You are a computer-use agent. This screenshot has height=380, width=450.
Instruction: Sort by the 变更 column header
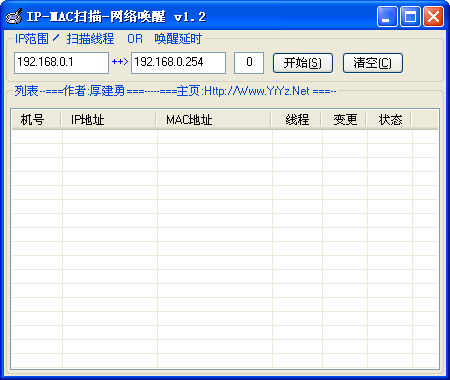pyautogui.click(x=344, y=120)
